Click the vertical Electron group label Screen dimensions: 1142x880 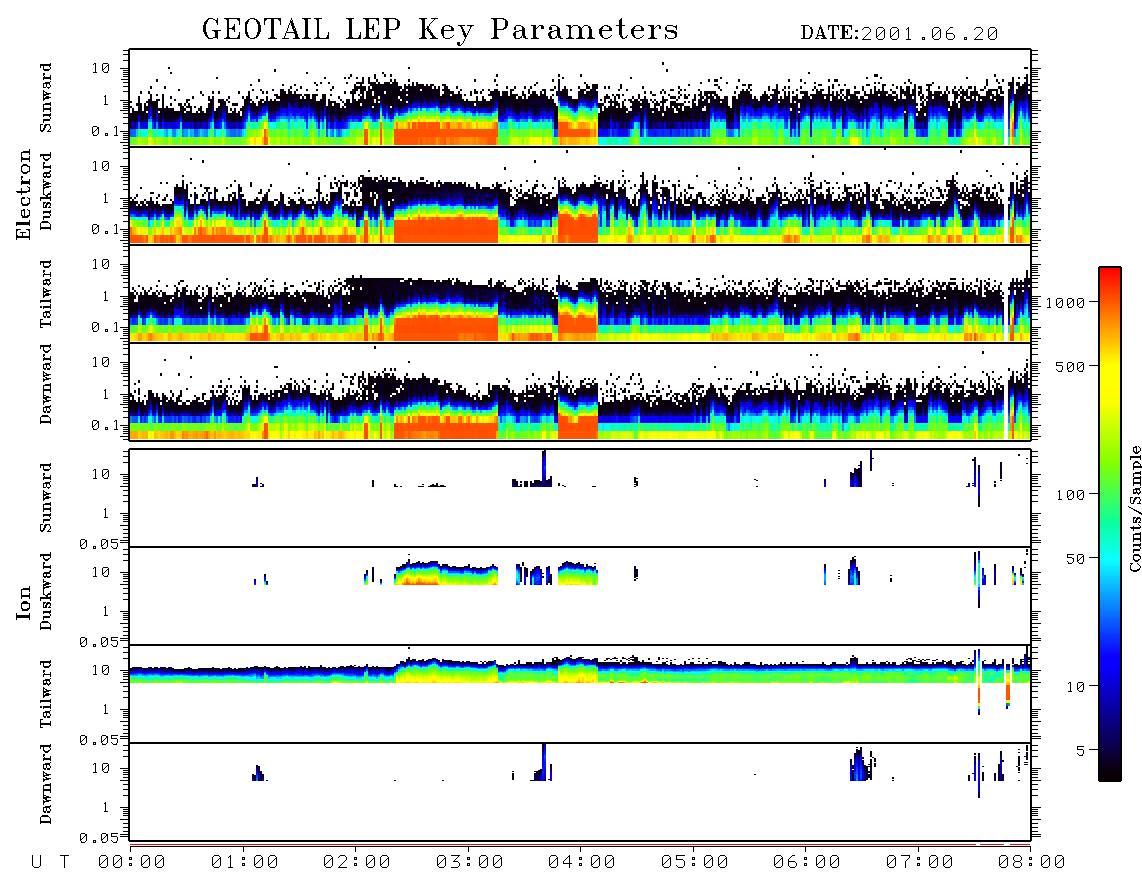click(23, 194)
